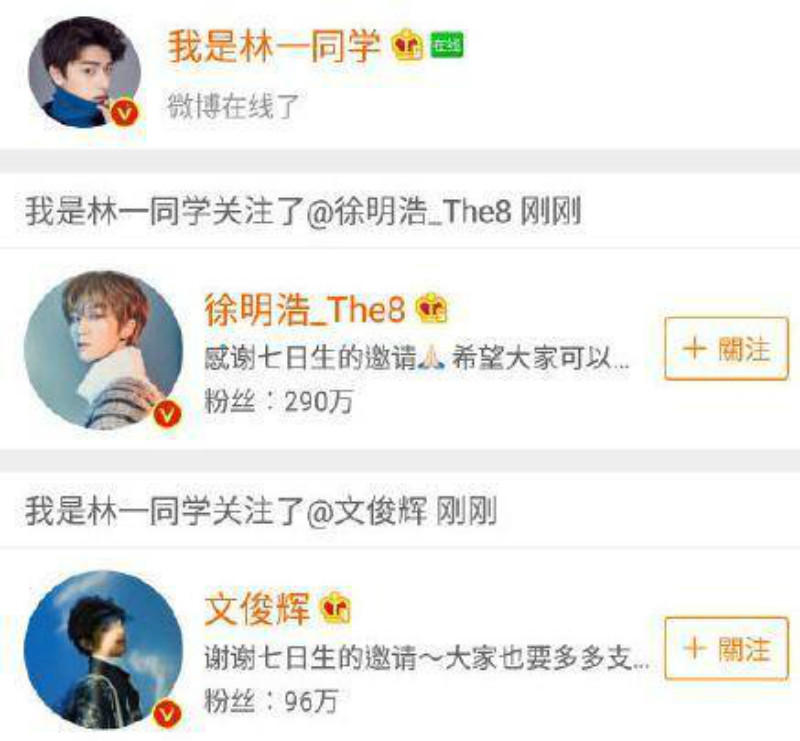Screen dimensions: 800x741
Task: Open 文俊辉 profile picture
Action: [x=103, y=649]
